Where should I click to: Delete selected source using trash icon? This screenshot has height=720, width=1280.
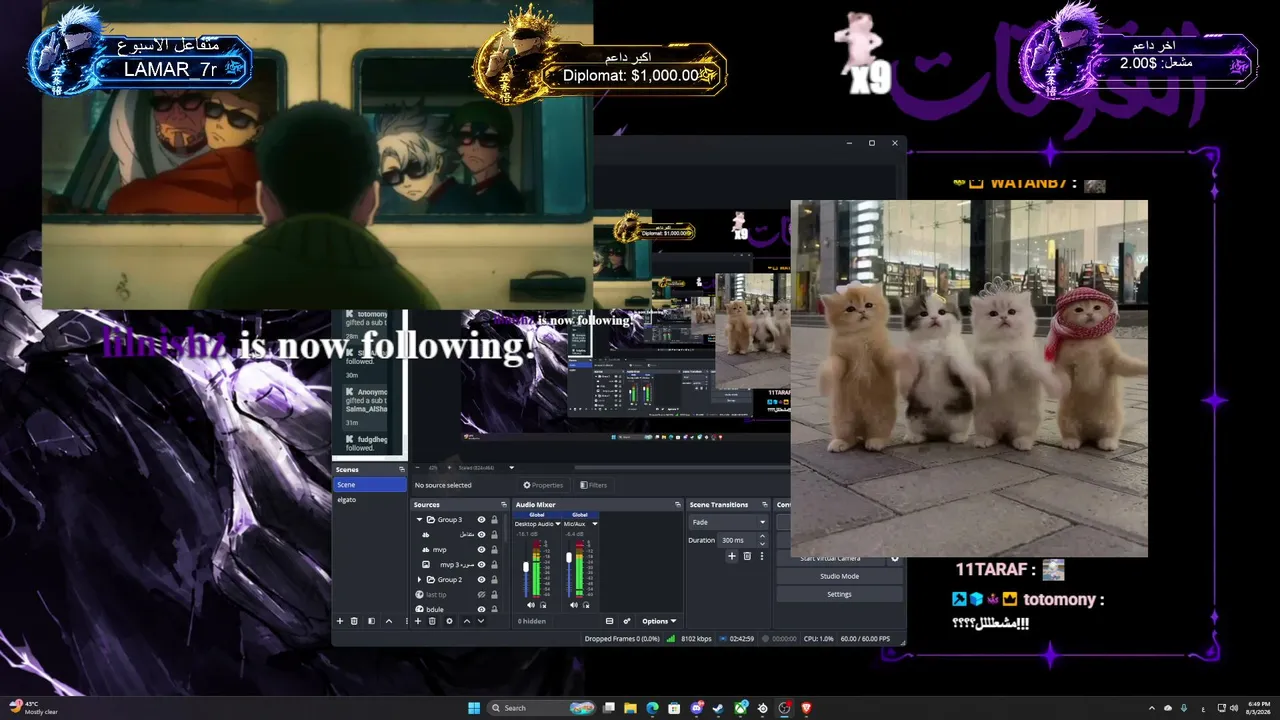point(432,621)
